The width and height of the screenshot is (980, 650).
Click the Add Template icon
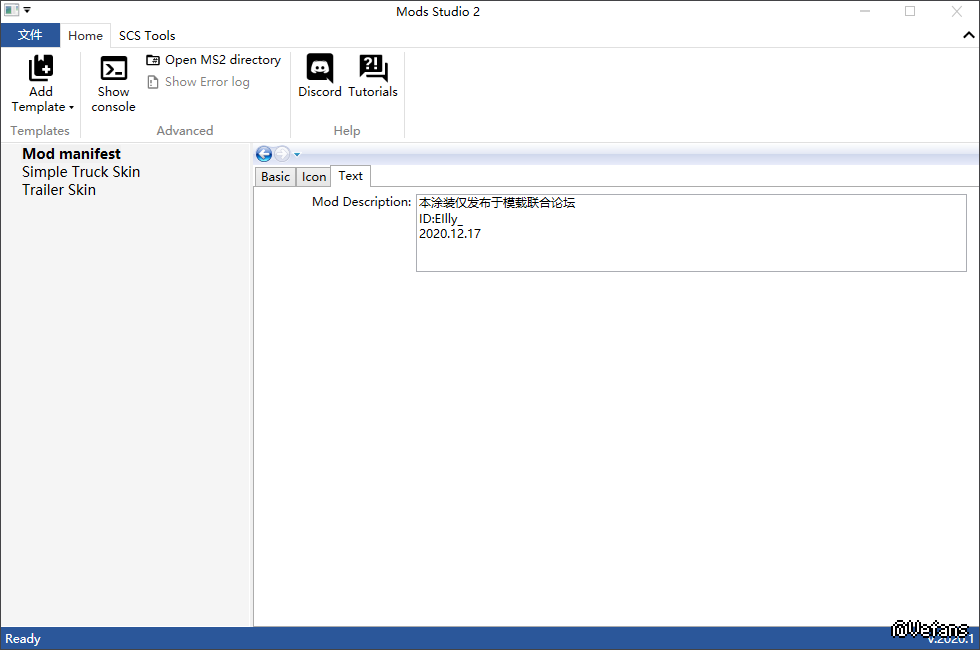(41, 68)
